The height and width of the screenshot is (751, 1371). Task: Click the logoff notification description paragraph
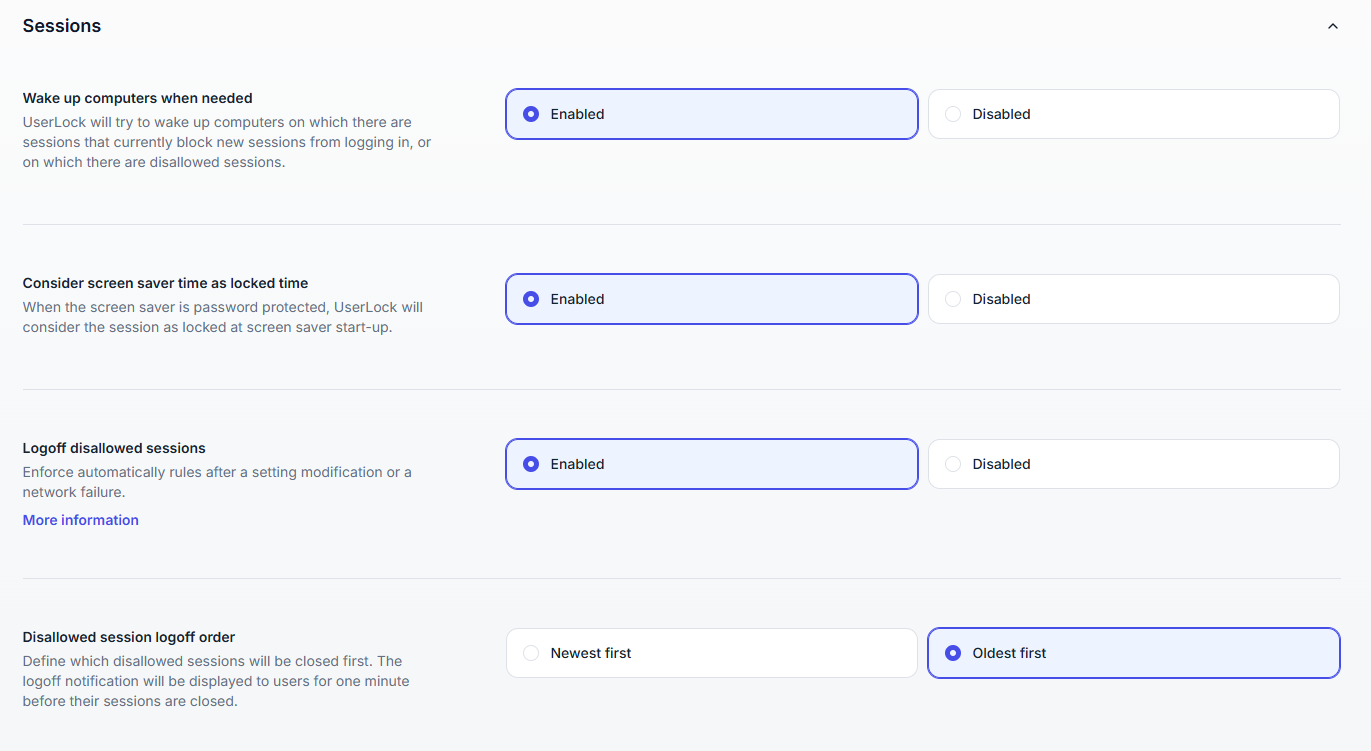pos(216,681)
